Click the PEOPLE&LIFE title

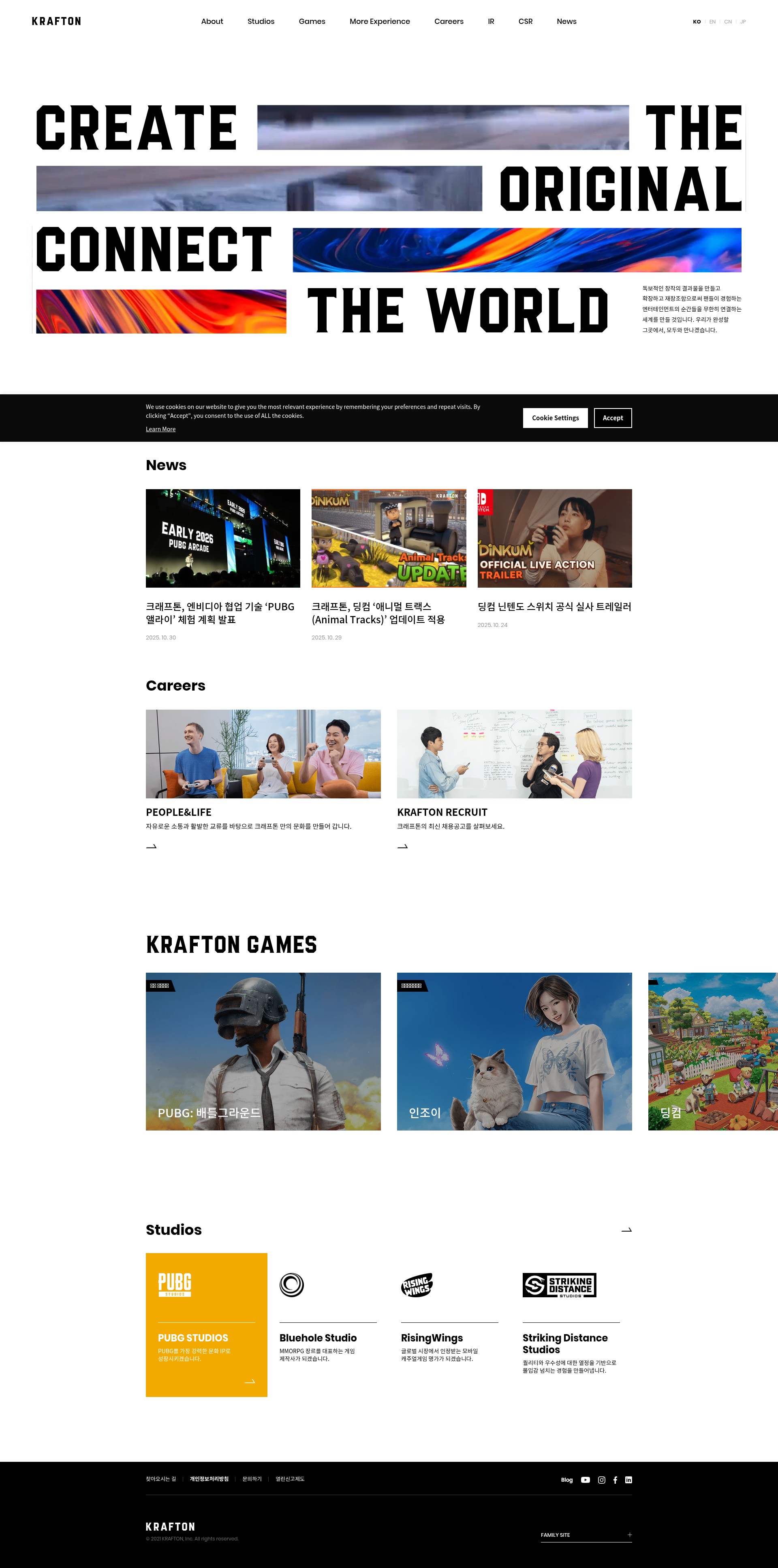coord(179,812)
